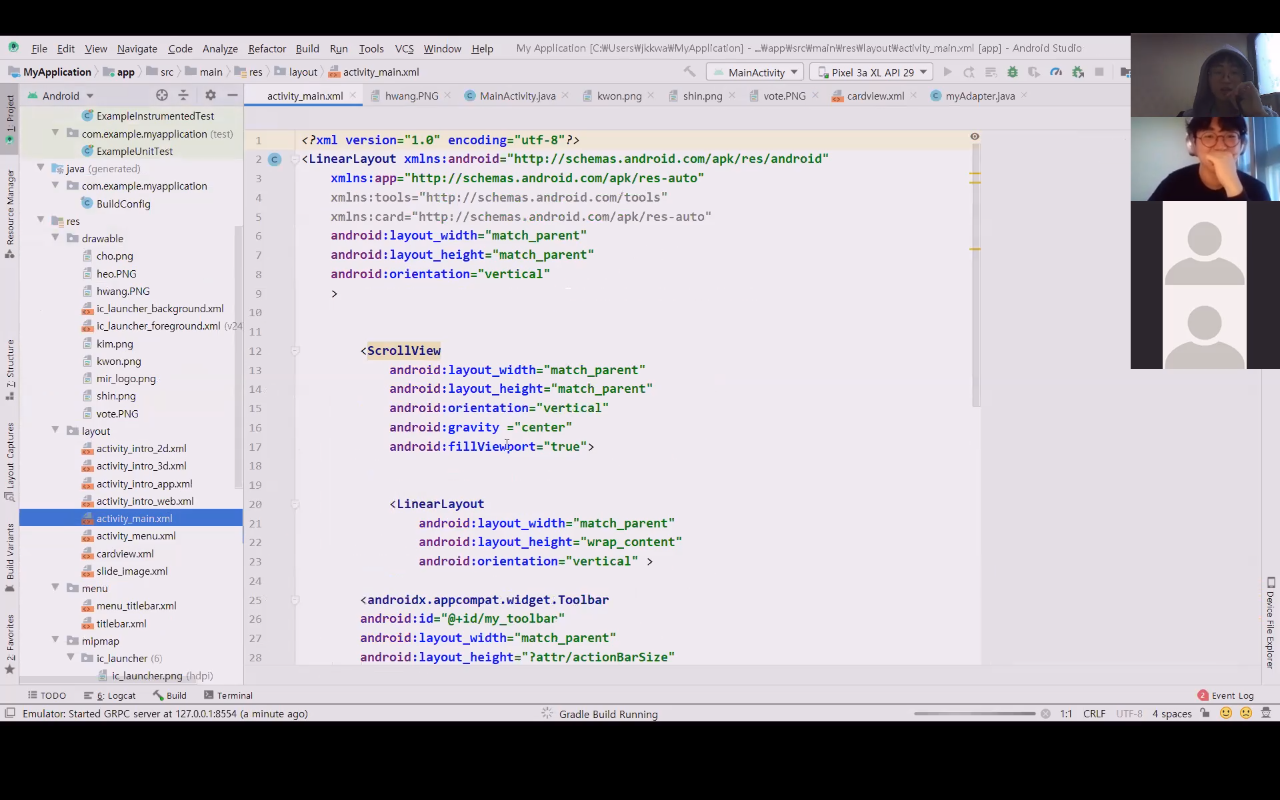Collapse the layout folder

click(x=56, y=431)
